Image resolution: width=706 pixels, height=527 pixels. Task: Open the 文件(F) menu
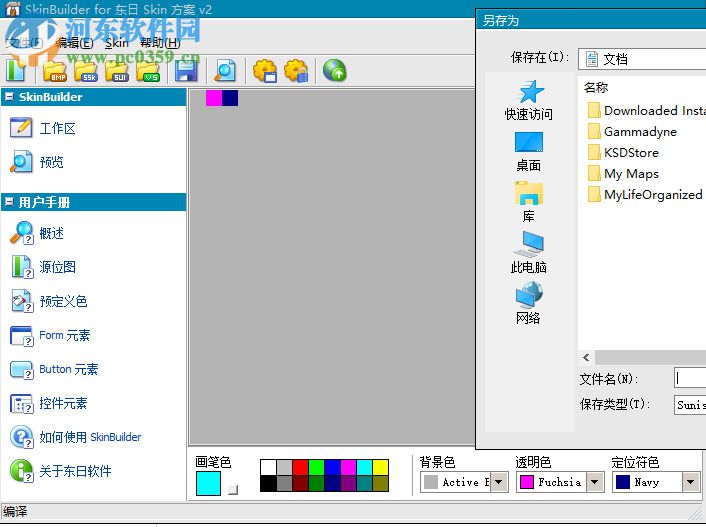pyautogui.click(x=25, y=43)
